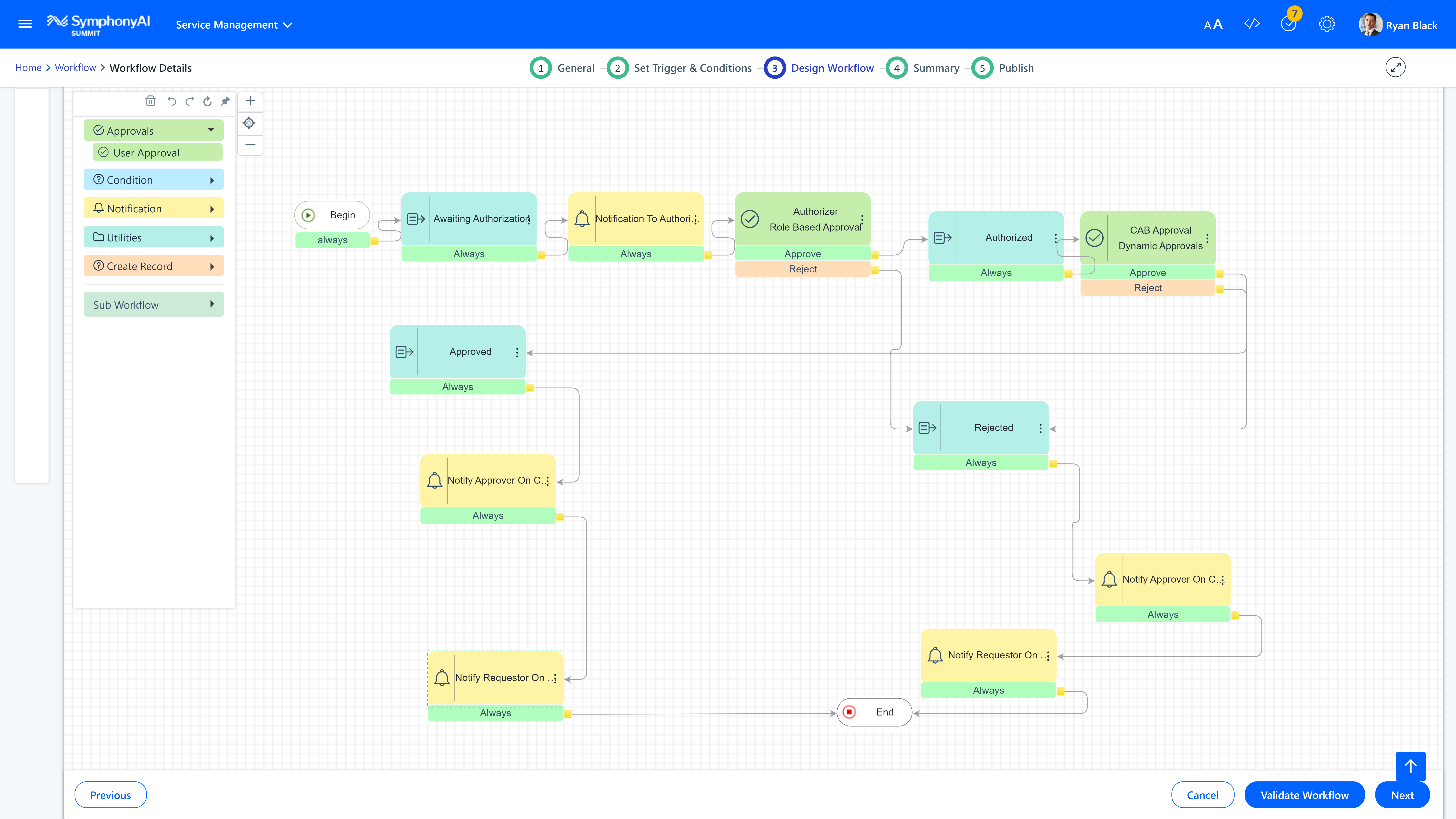The height and width of the screenshot is (819, 1456).
Task: Click the SymphonyAI Summit logo
Action: coord(98,25)
